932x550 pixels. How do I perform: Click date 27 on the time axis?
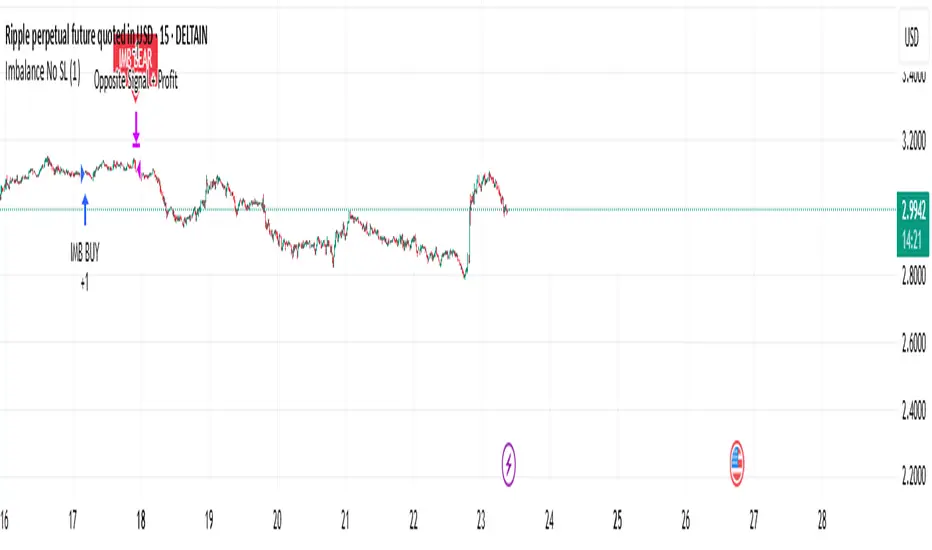click(754, 521)
